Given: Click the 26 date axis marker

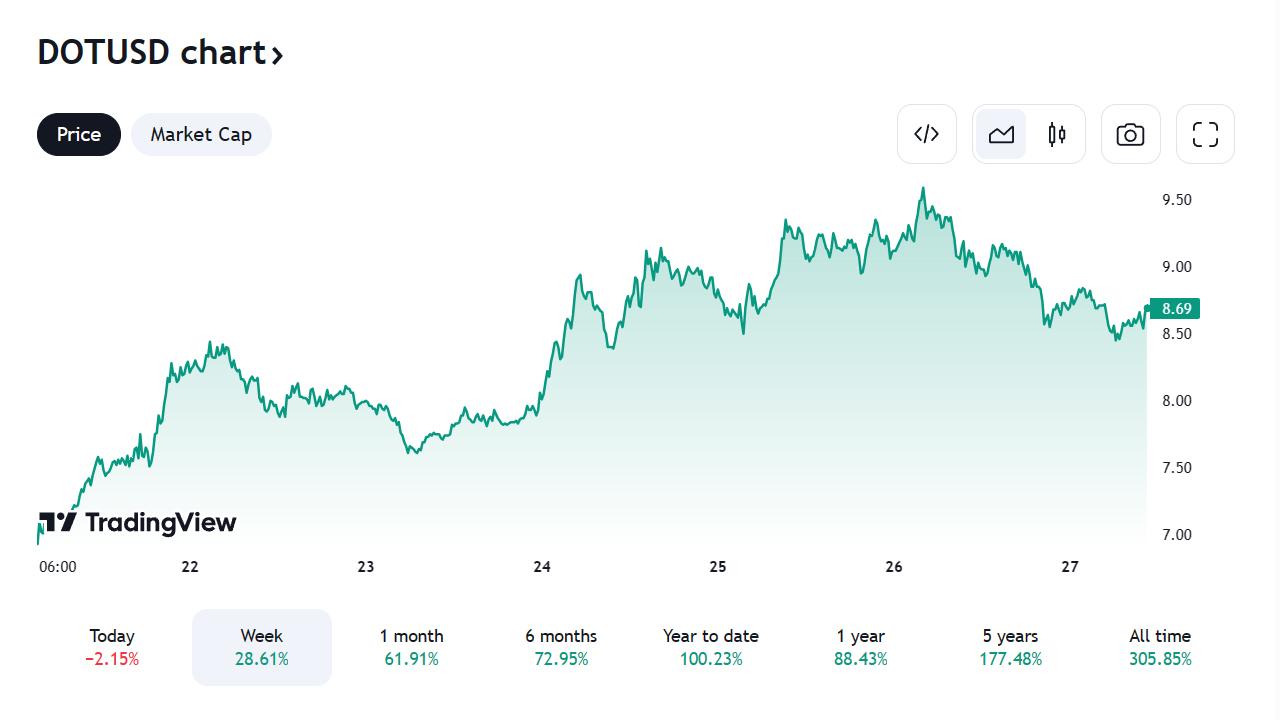Looking at the screenshot, I should pos(894,567).
